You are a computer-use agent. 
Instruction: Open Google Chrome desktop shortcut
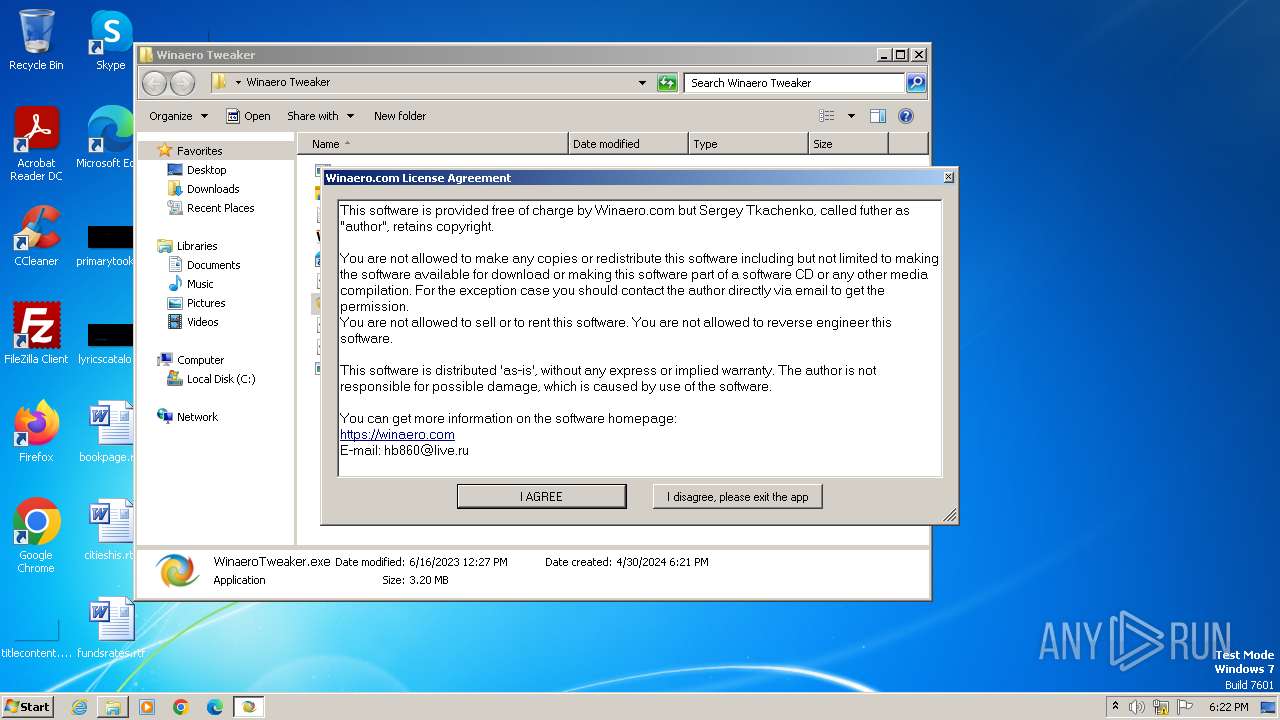(36, 536)
